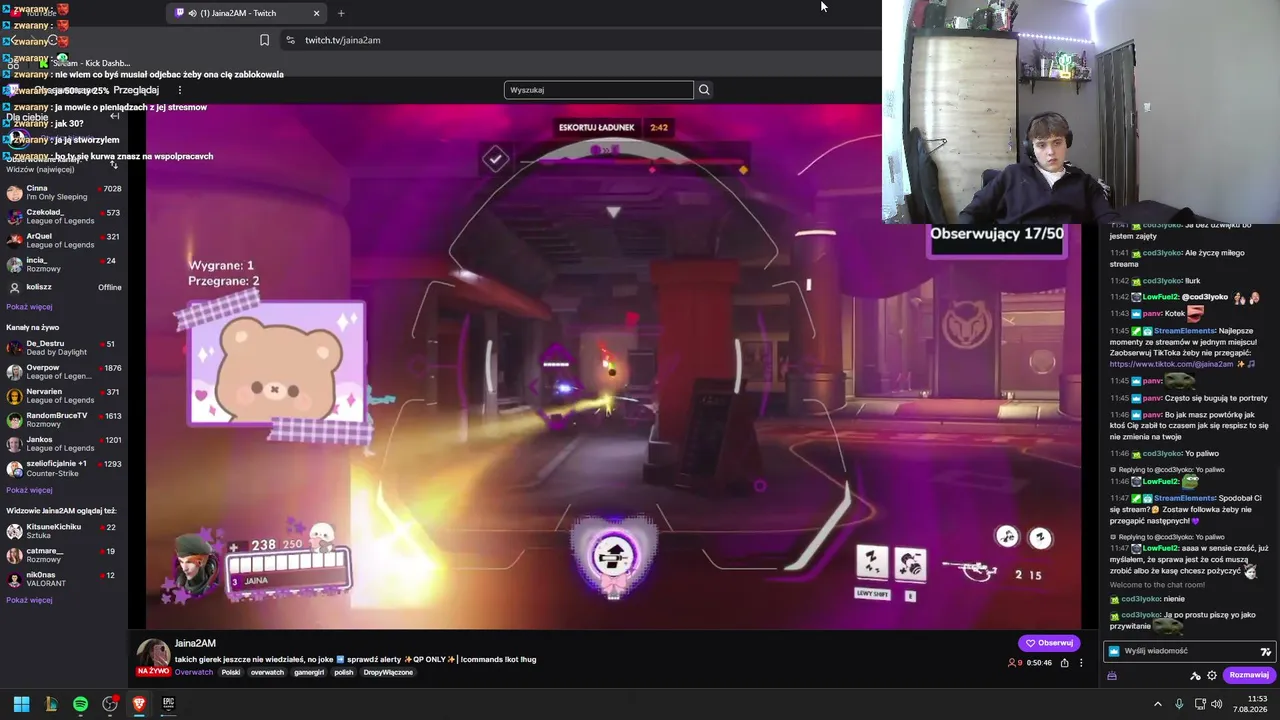Click the Twitch video player
This screenshot has width=1280, height=720.
[613, 366]
